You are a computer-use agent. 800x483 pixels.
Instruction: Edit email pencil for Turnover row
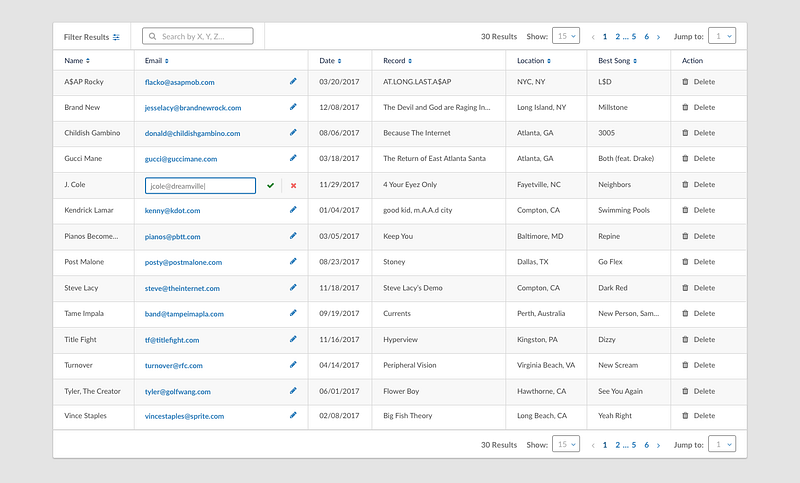(293, 364)
